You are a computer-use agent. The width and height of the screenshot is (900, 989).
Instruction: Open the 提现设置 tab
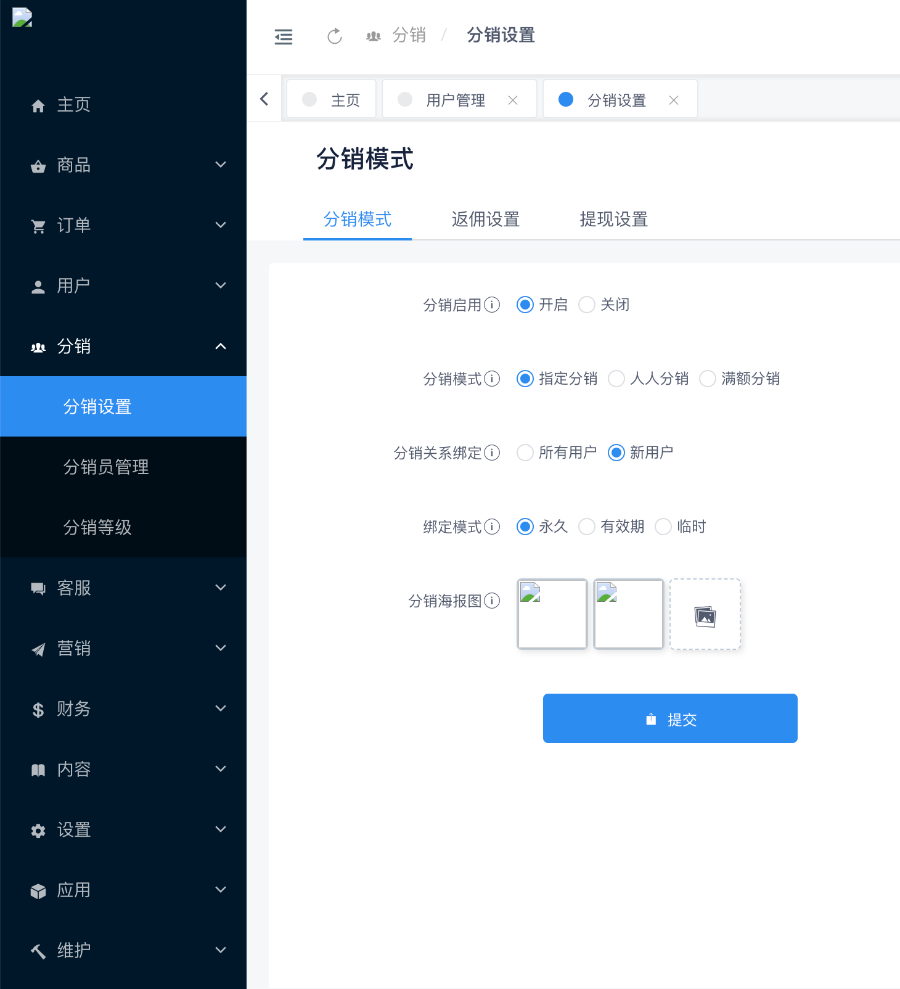pyautogui.click(x=613, y=220)
